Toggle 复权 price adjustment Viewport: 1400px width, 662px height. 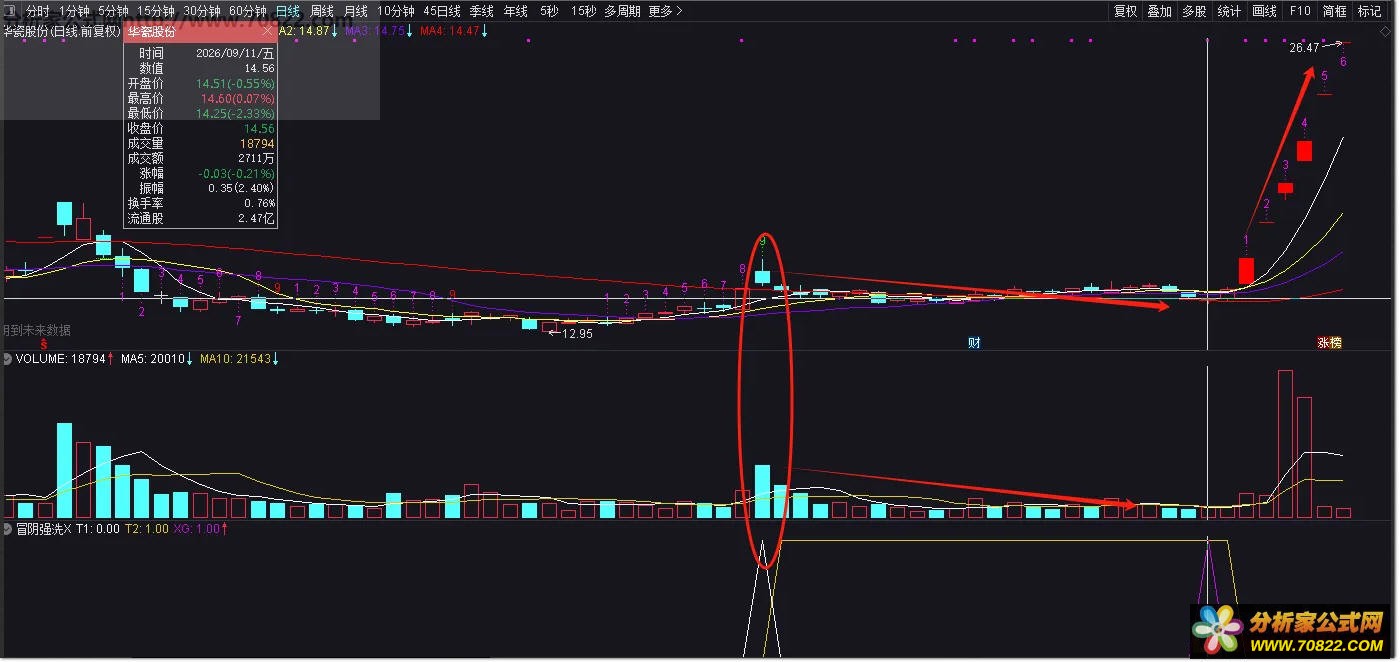tap(1125, 11)
